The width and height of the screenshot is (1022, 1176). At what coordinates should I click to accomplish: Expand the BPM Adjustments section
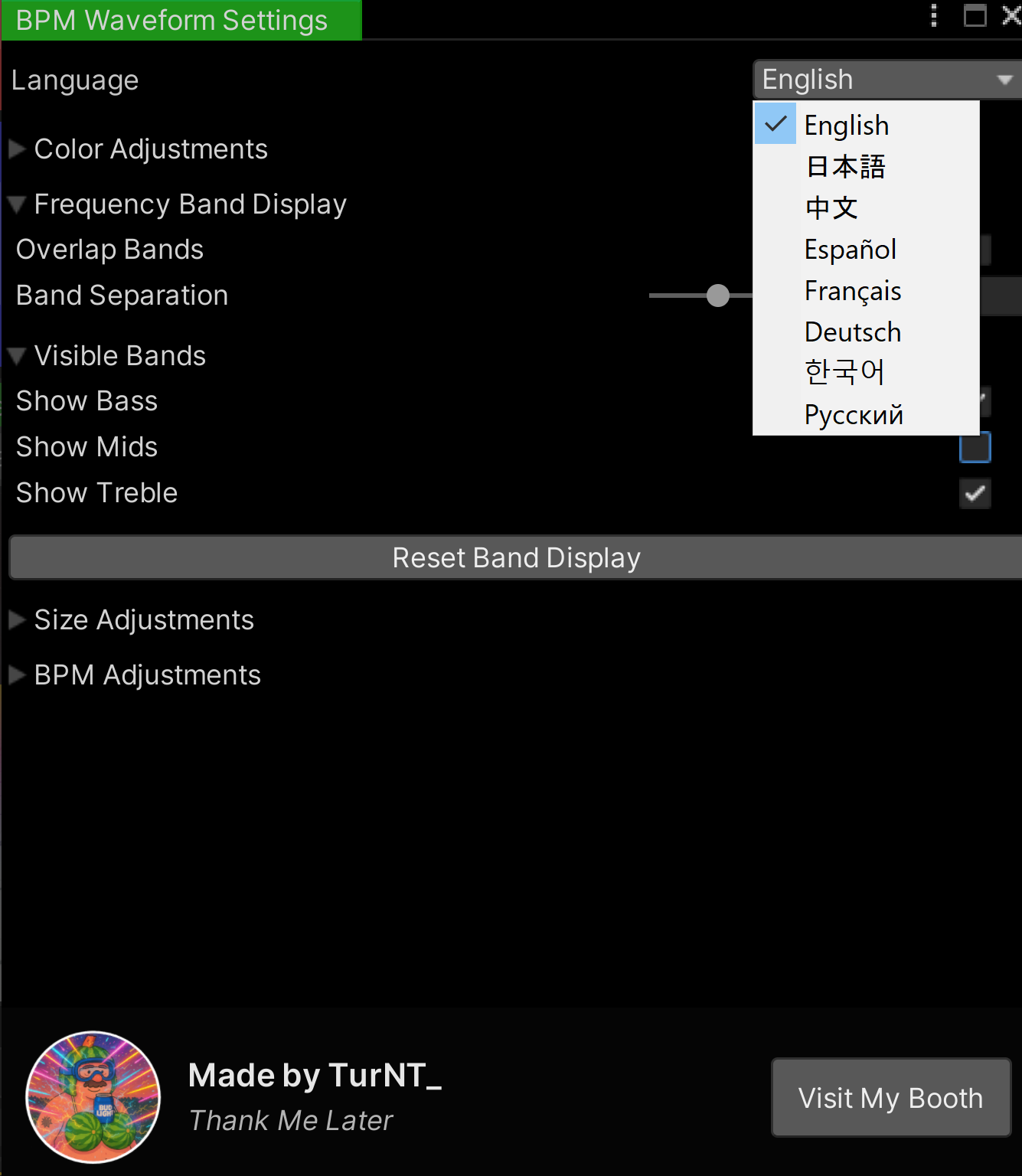(x=16, y=675)
